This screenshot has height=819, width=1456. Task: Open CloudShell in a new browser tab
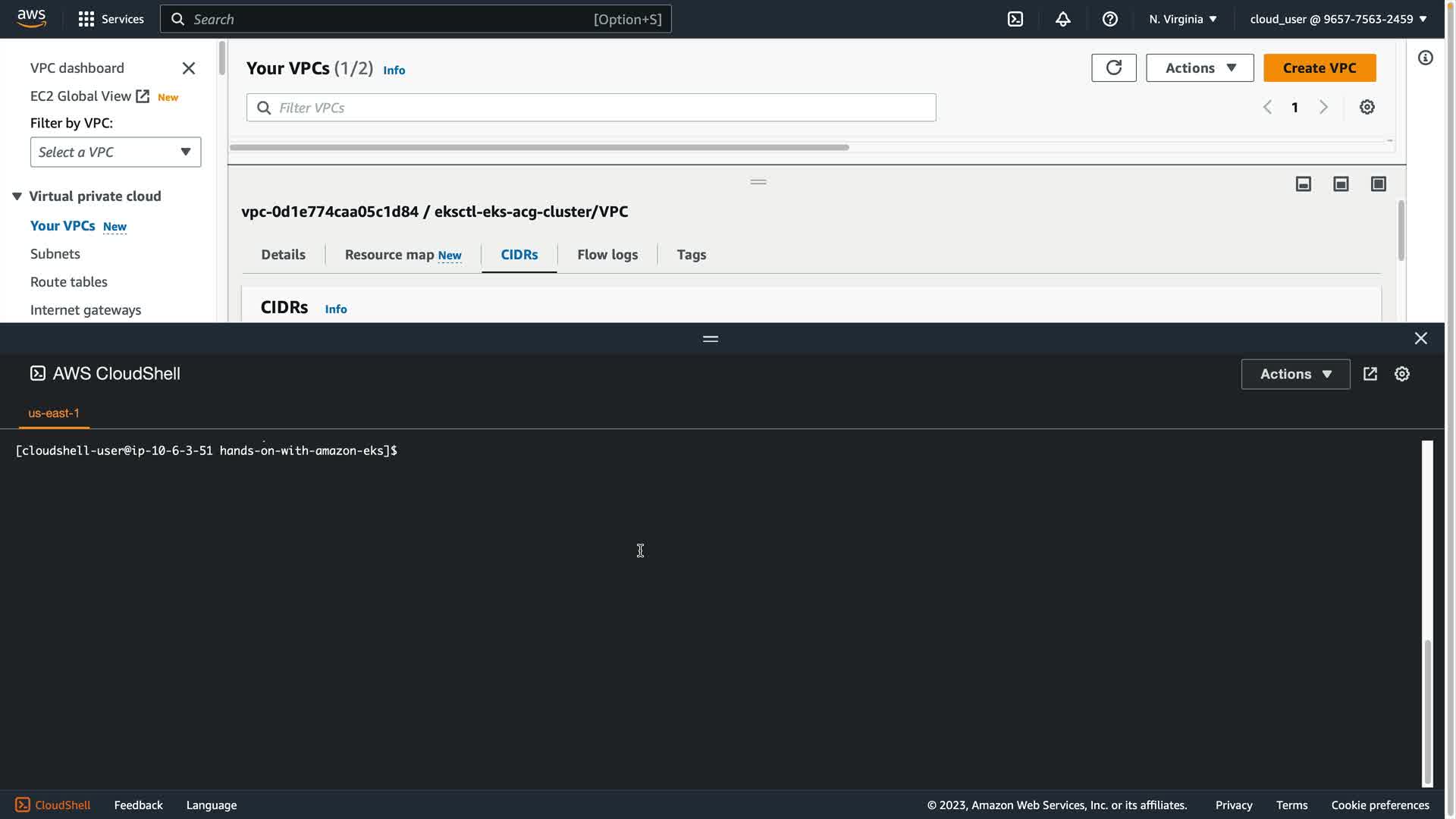[x=1370, y=374]
